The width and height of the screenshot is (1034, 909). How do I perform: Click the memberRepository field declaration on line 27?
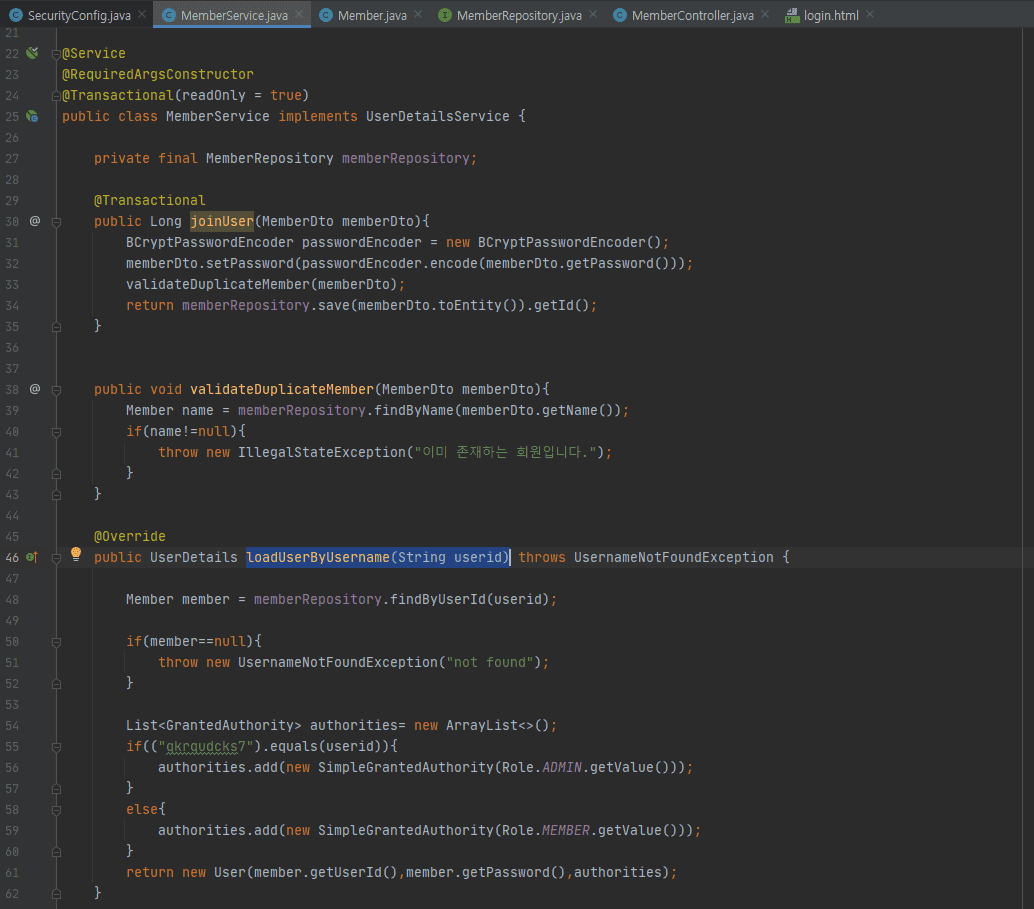coord(406,158)
